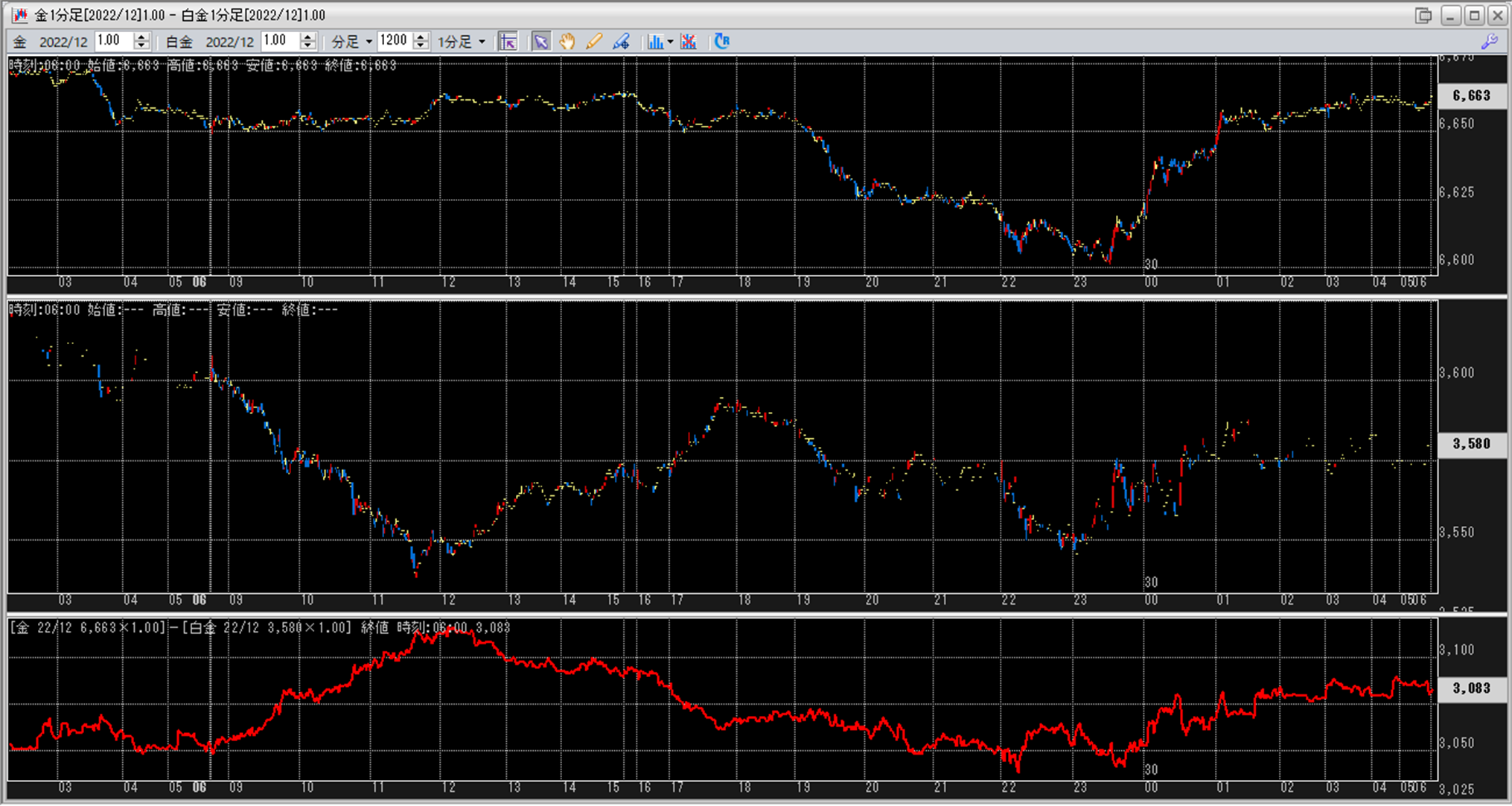
Task: Open the 分足 timeframe type dropdown
Action: tap(369, 42)
